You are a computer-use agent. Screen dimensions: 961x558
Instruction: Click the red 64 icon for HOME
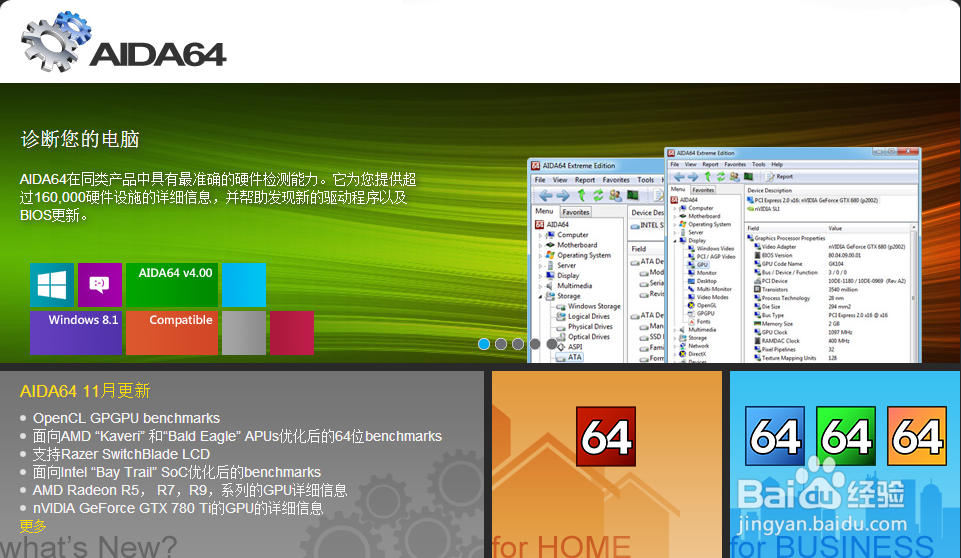(x=606, y=437)
